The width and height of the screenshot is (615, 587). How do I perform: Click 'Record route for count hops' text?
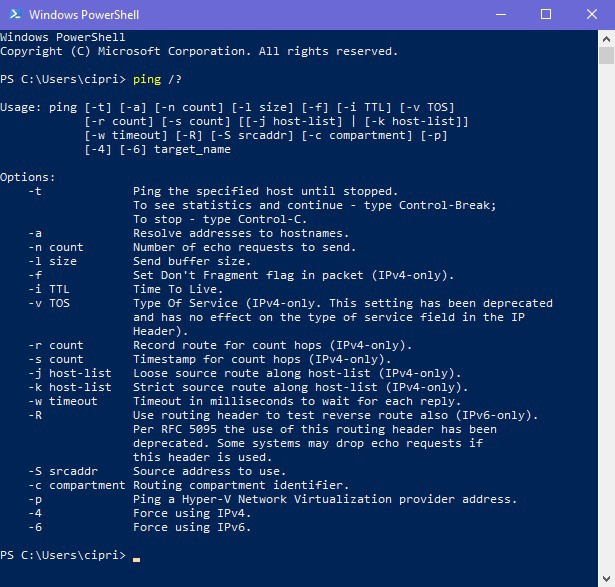pyautogui.click(x=273, y=345)
